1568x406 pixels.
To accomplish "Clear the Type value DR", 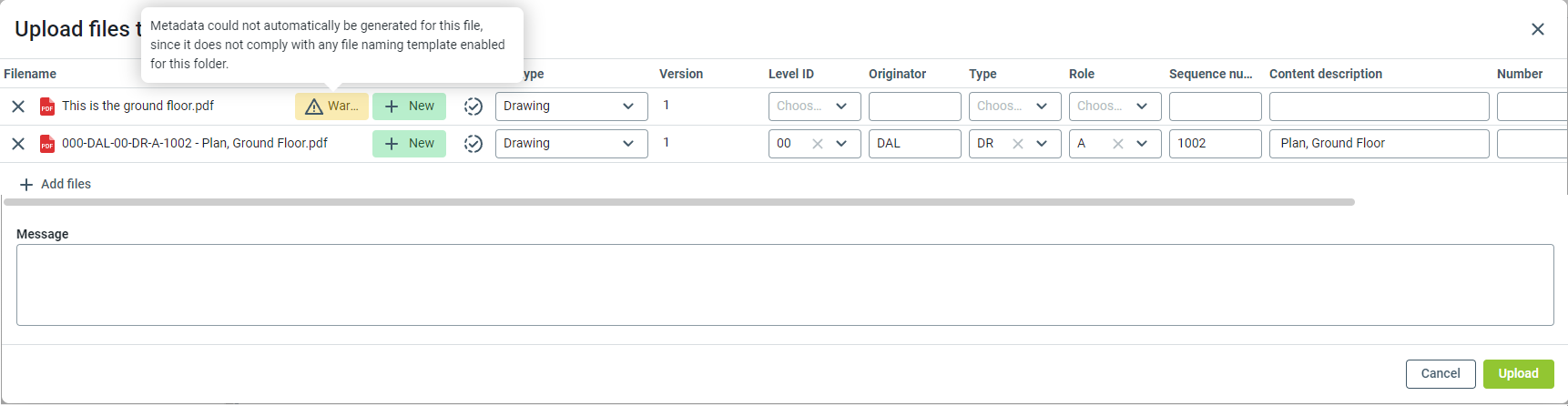I will (1017, 144).
